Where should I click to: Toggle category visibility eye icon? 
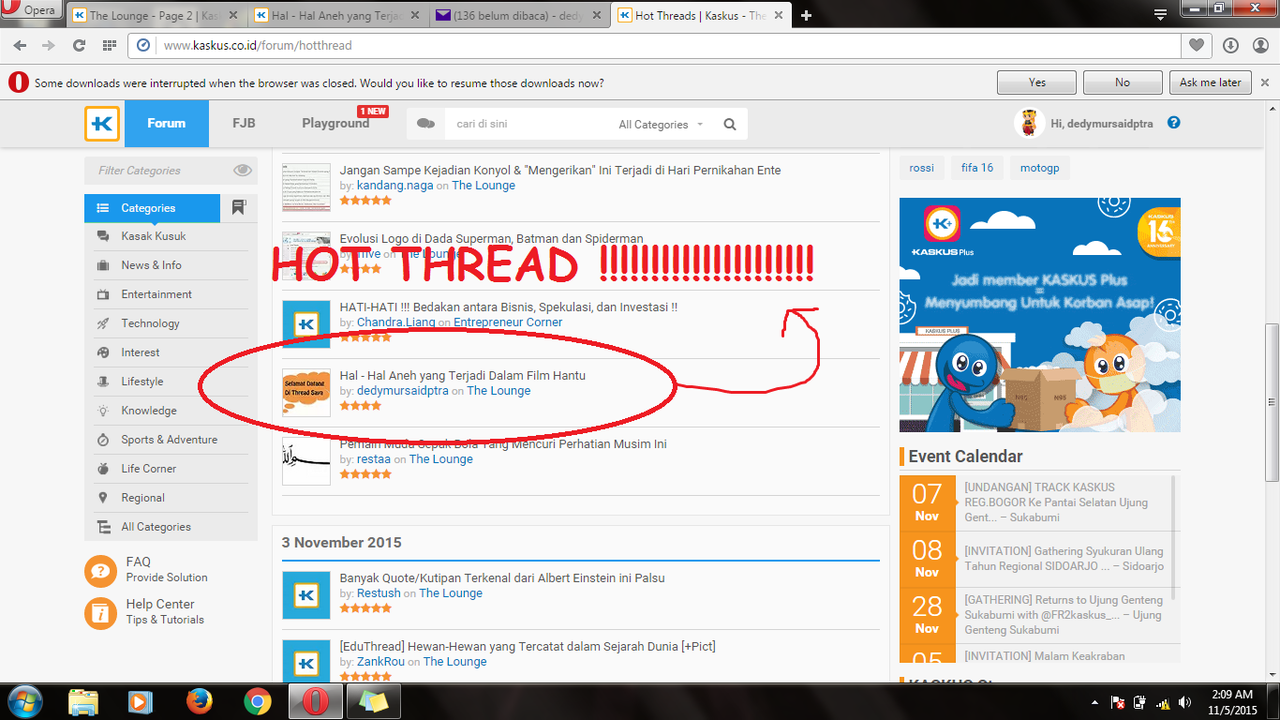click(x=242, y=170)
